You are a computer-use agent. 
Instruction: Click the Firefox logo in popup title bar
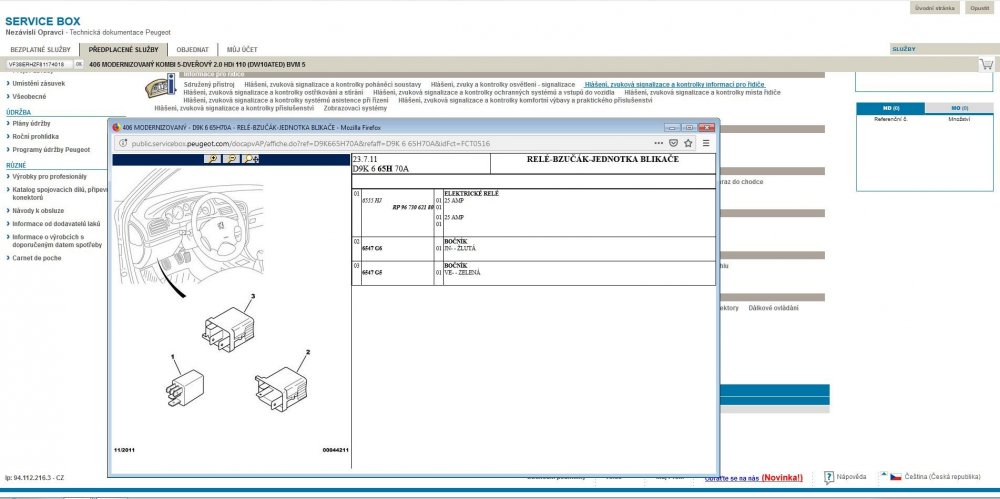116,128
